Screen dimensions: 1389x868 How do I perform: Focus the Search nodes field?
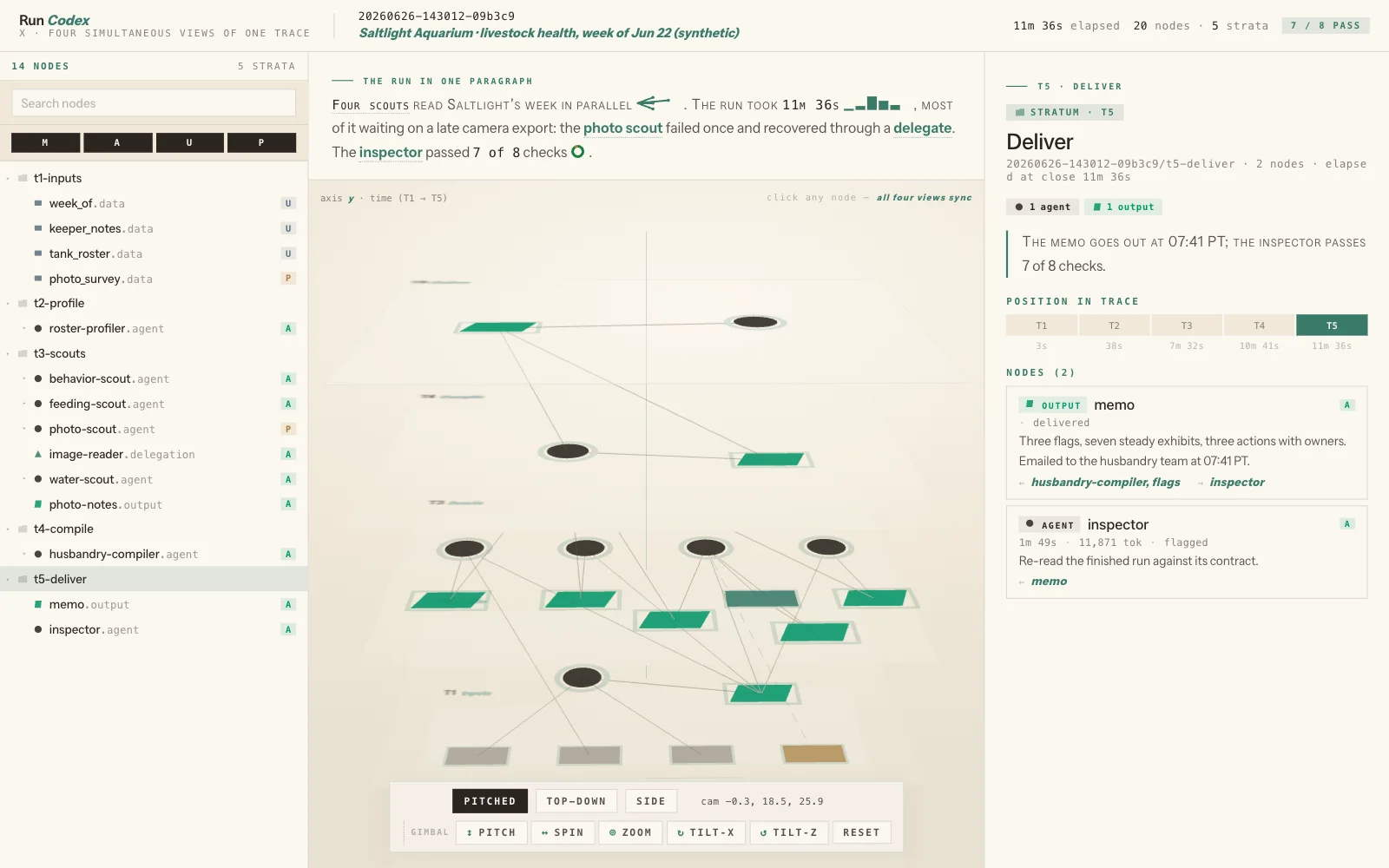(154, 103)
